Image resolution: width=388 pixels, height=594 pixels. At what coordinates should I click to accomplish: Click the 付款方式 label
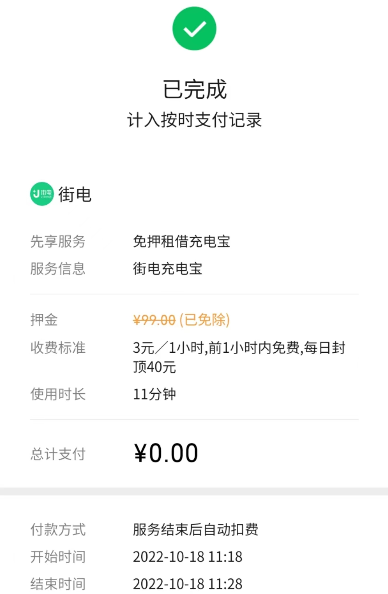(58, 530)
